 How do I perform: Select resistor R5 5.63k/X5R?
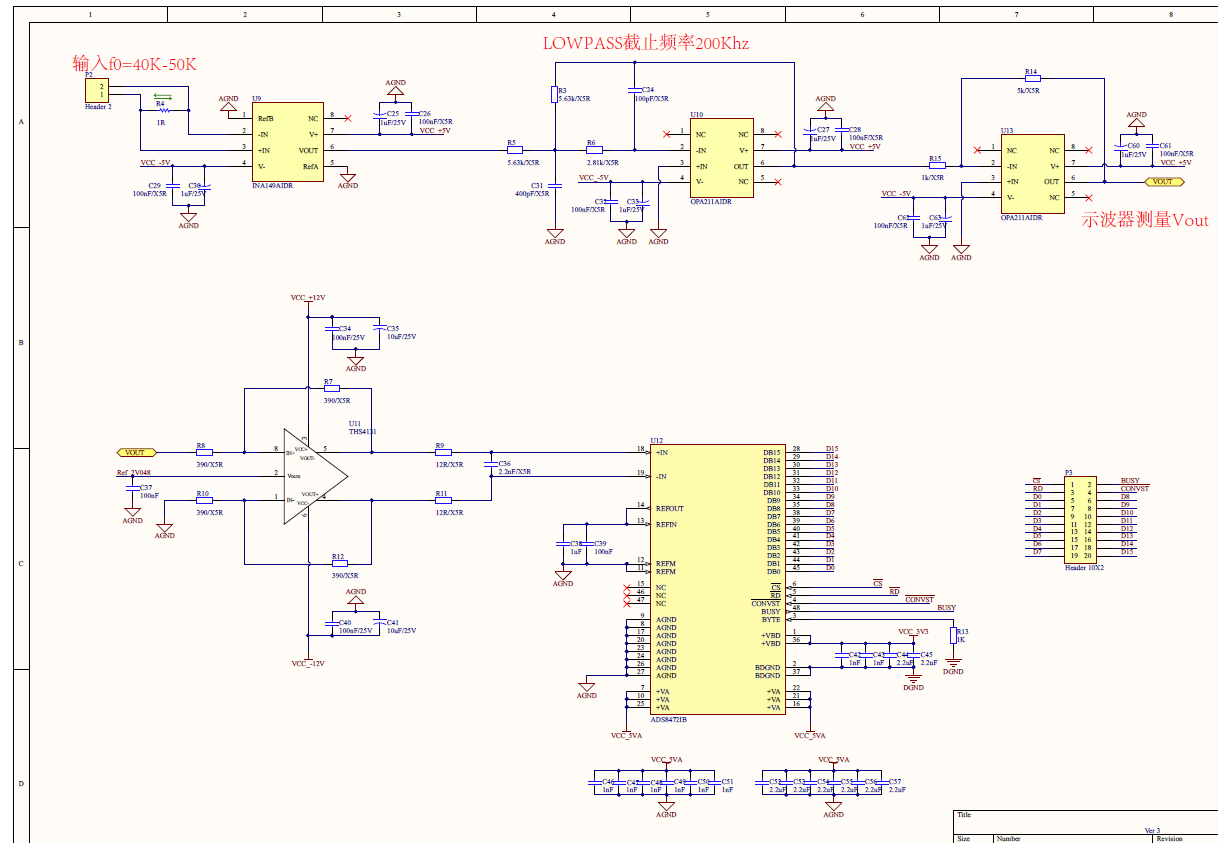pyautogui.click(x=515, y=150)
